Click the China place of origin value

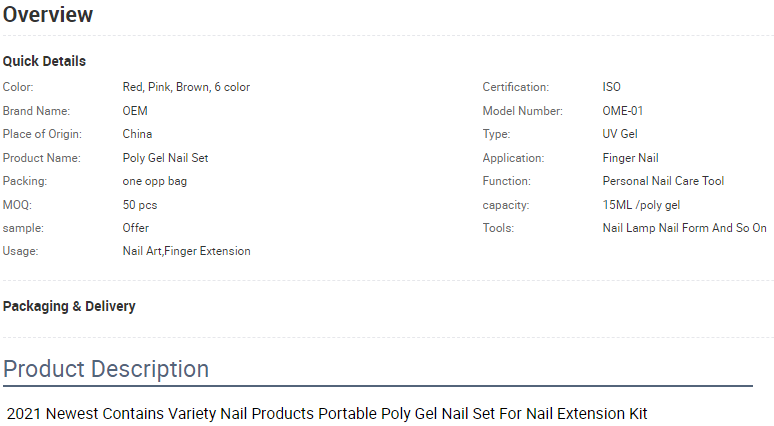coord(137,134)
